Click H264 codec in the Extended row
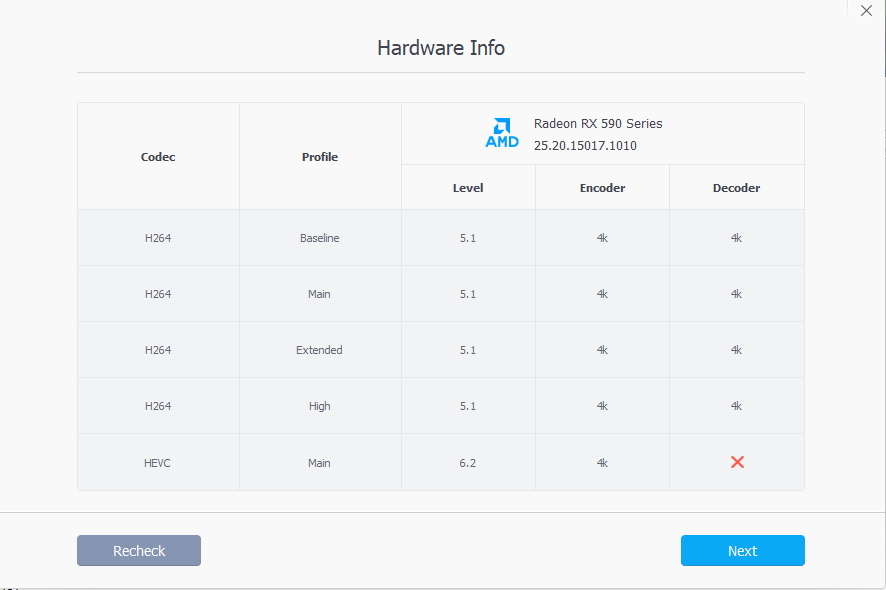This screenshot has height=590, width=886. [158, 350]
